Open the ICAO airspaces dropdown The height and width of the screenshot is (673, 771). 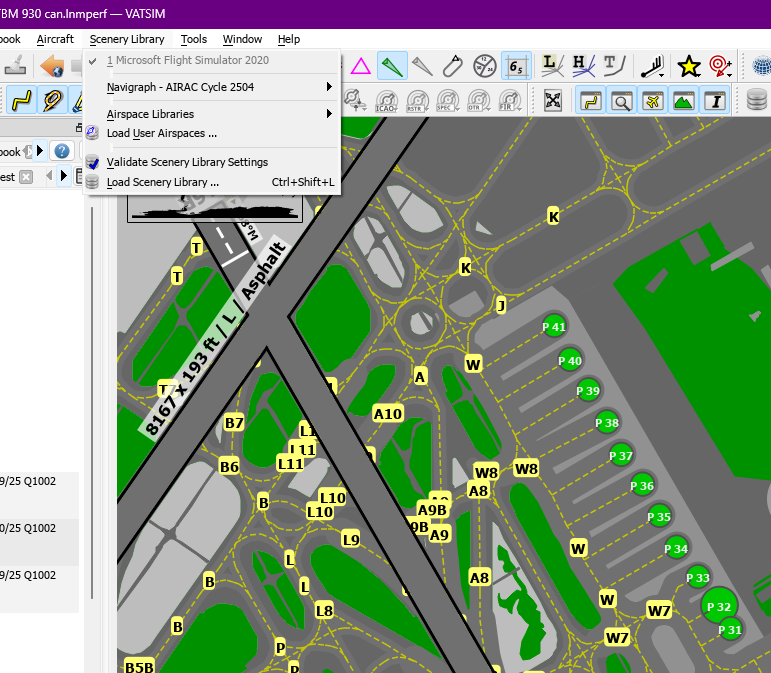tap(386, 101)
